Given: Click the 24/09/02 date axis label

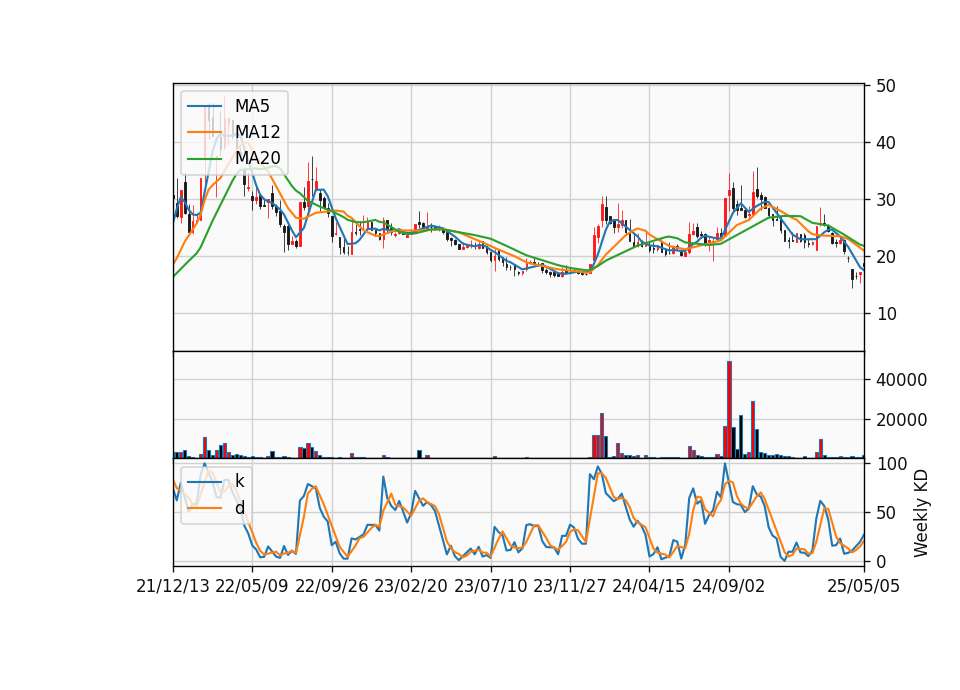Looking at the screenshot, I should coord(729,586).
